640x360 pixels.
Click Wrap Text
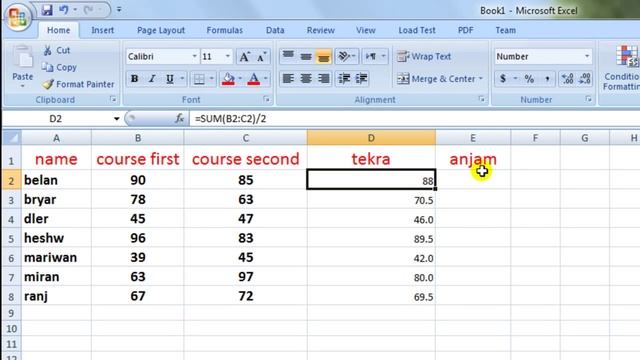tap(424, 57)
